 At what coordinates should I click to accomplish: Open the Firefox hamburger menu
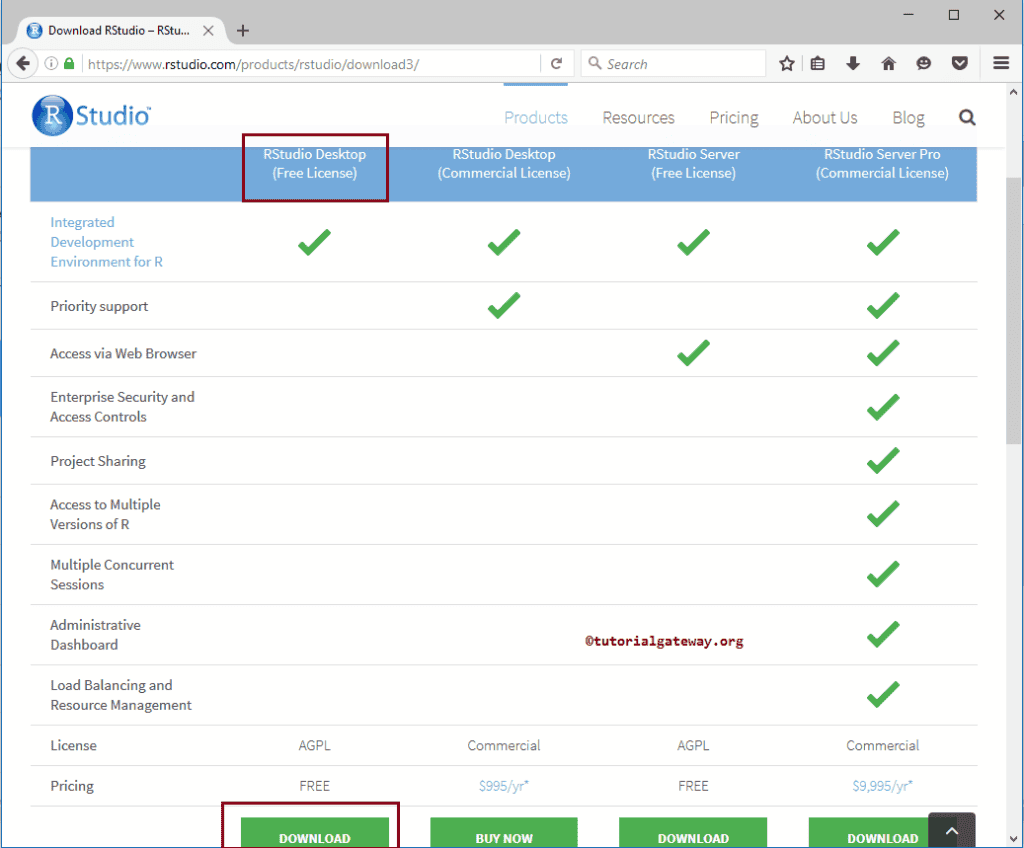[x=1000, y=62]
